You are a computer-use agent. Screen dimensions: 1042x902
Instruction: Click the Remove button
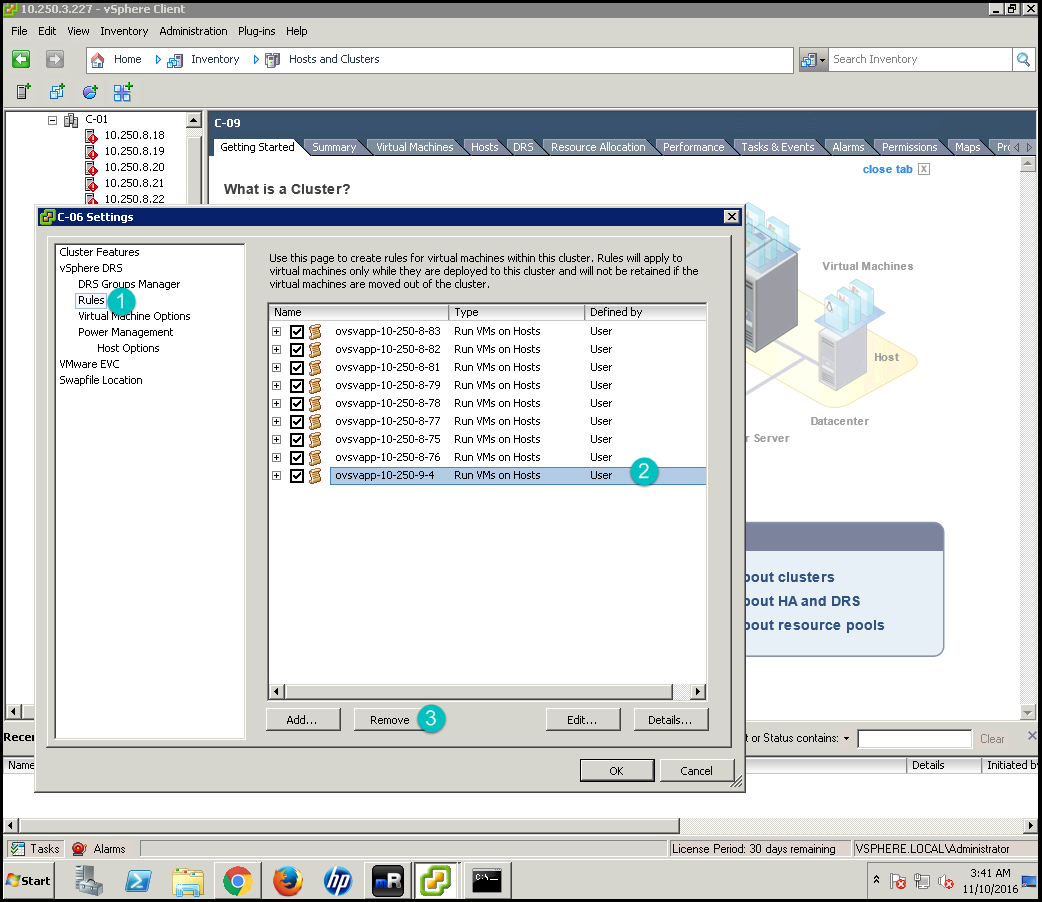coord(389,720)
